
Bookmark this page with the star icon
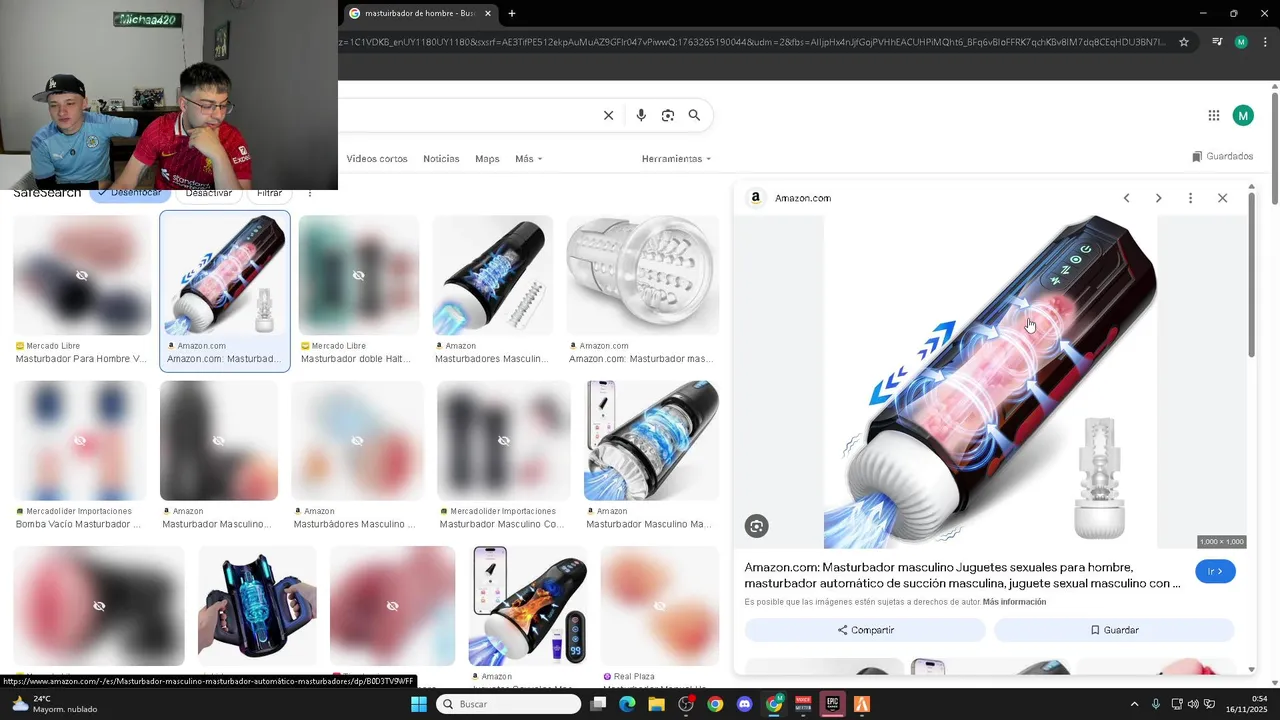click(1184, 42)
